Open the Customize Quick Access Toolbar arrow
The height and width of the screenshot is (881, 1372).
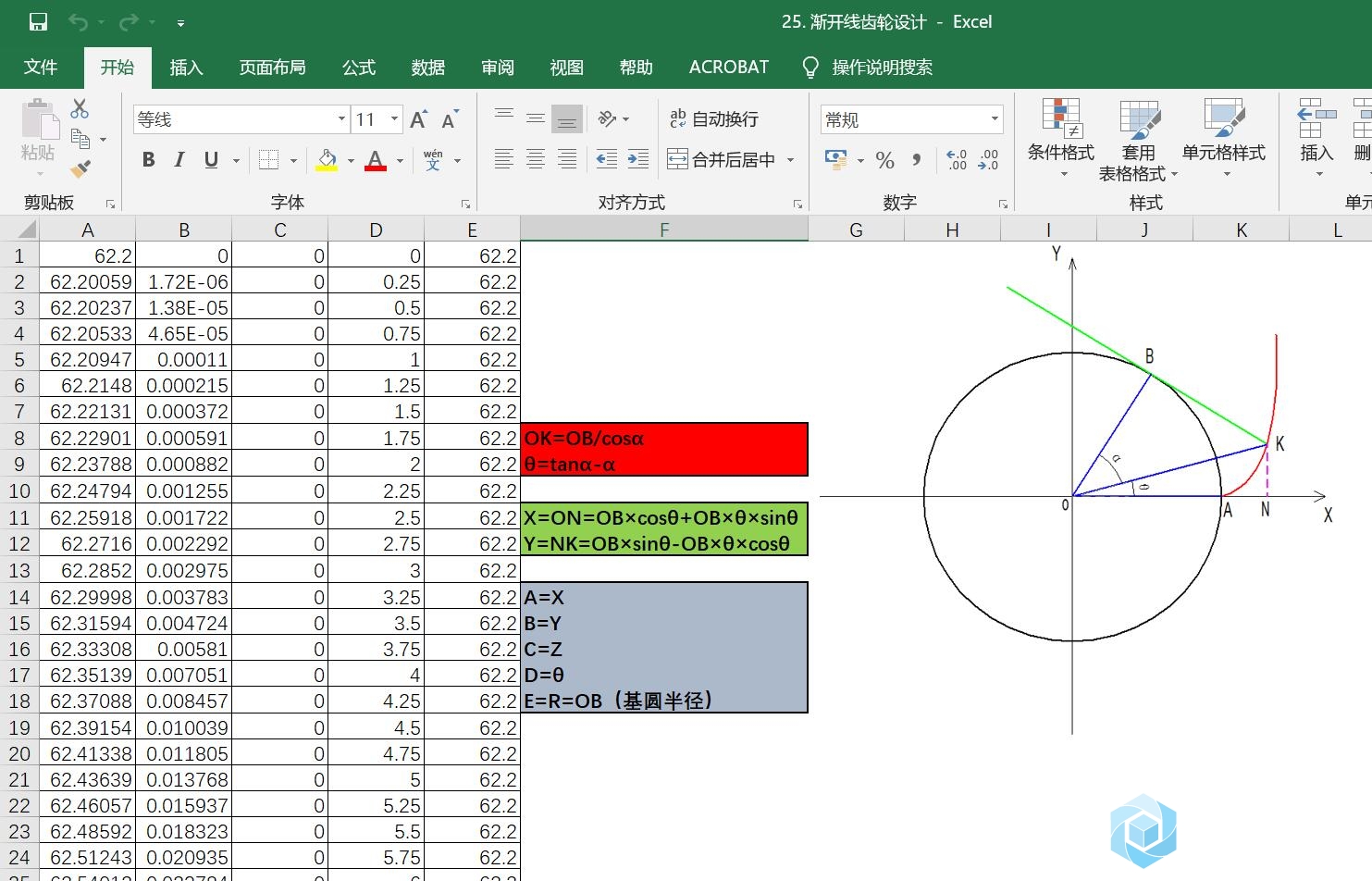pyautogui.click(x=180, y=23)
